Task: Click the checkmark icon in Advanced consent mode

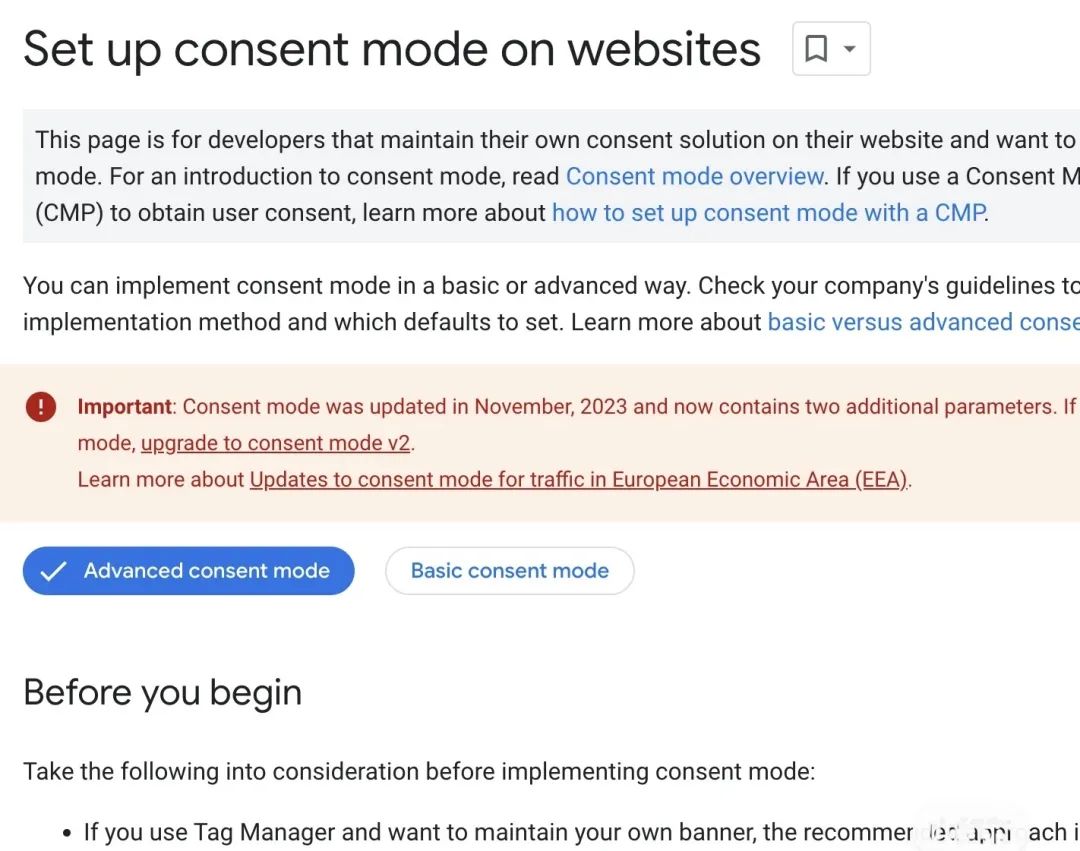Action: pos(53,571)
